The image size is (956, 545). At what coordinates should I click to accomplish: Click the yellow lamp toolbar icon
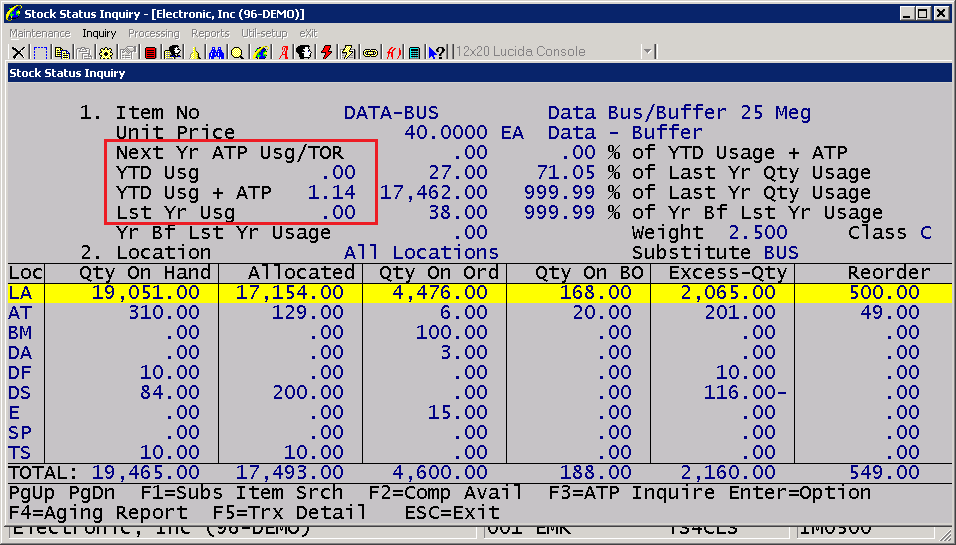pos(194,52)
